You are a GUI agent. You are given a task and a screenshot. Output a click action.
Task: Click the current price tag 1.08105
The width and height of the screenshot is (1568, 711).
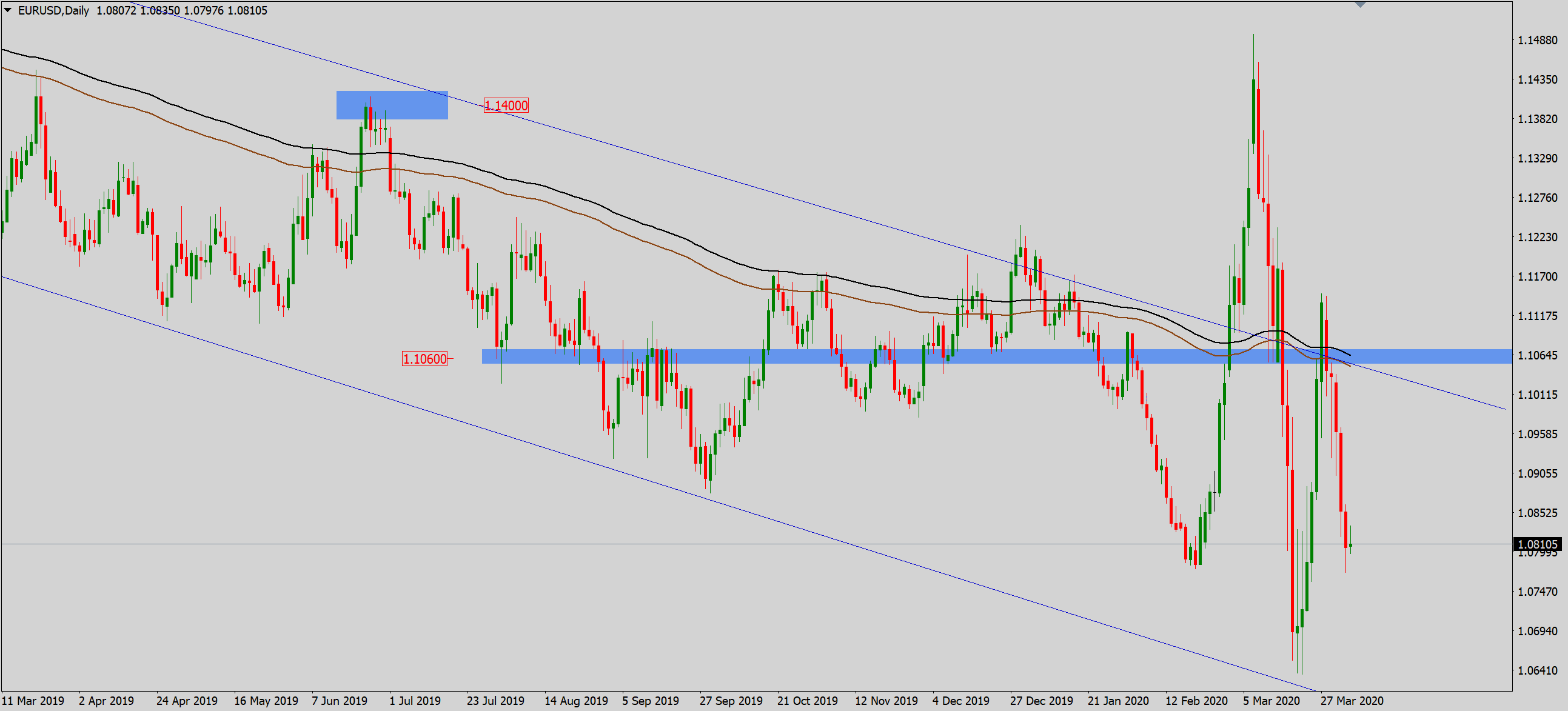coord(1538,544)
